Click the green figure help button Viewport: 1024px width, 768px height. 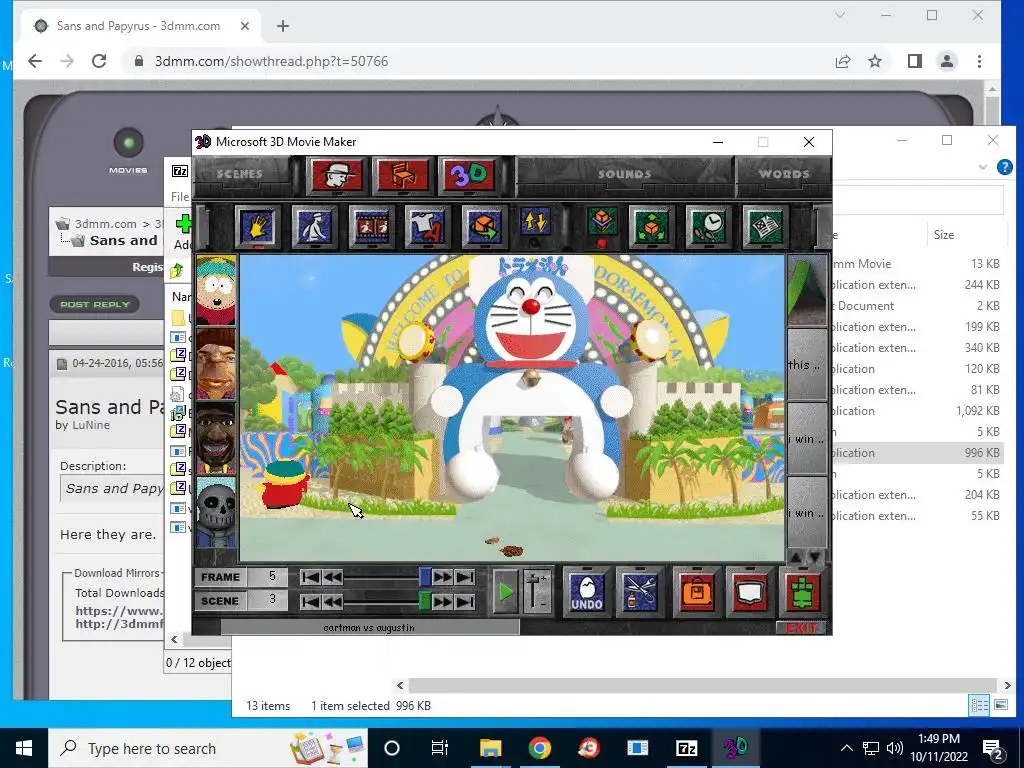tap(803, 592)
